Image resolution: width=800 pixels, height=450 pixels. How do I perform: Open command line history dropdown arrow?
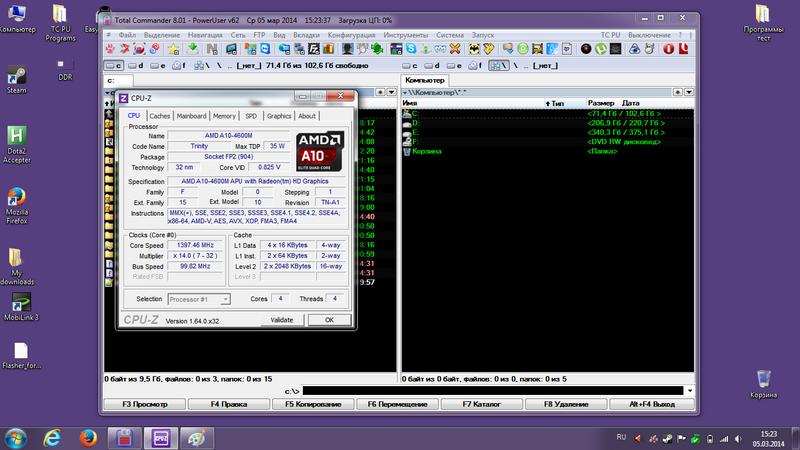690,391
